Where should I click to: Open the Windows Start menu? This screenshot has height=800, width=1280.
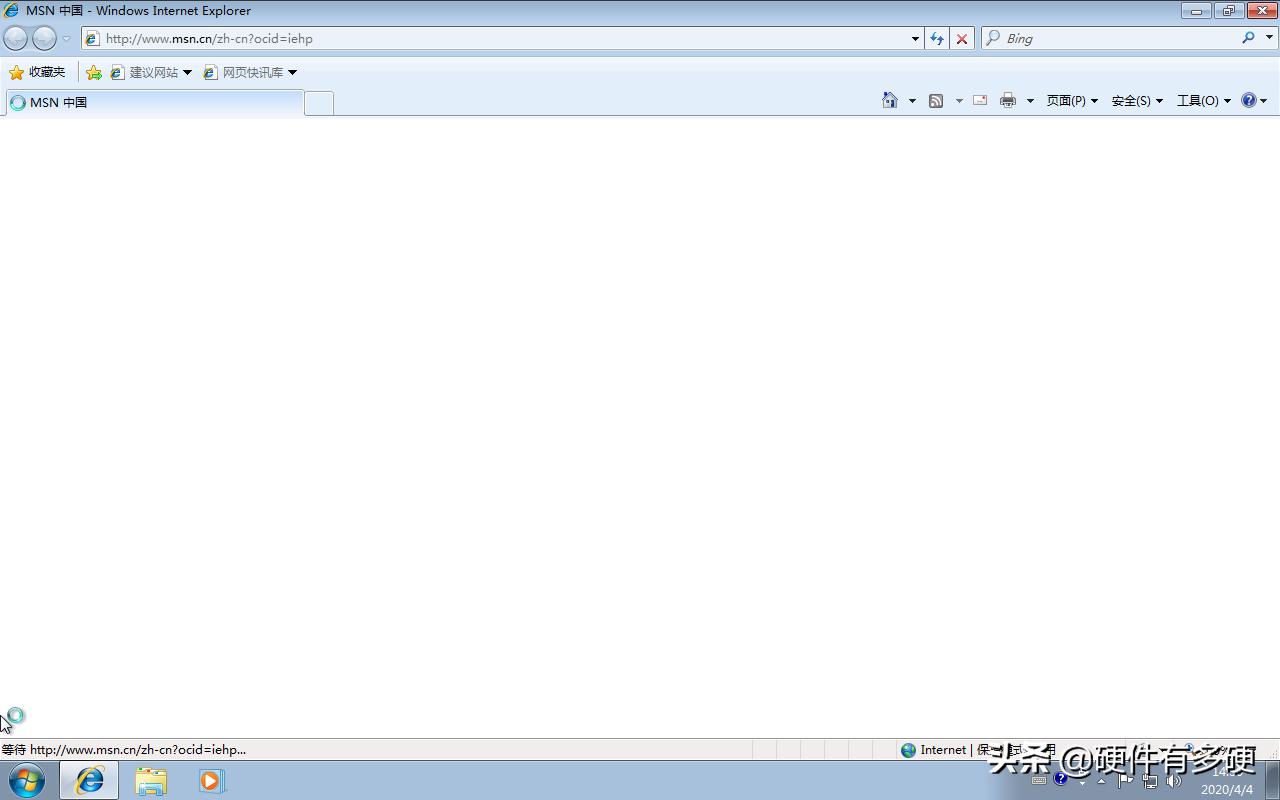[27, 780]
